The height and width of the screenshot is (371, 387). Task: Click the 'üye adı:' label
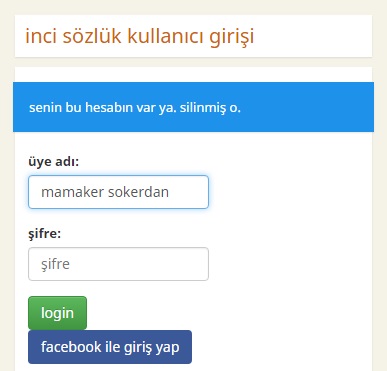[x=53, y=162]
